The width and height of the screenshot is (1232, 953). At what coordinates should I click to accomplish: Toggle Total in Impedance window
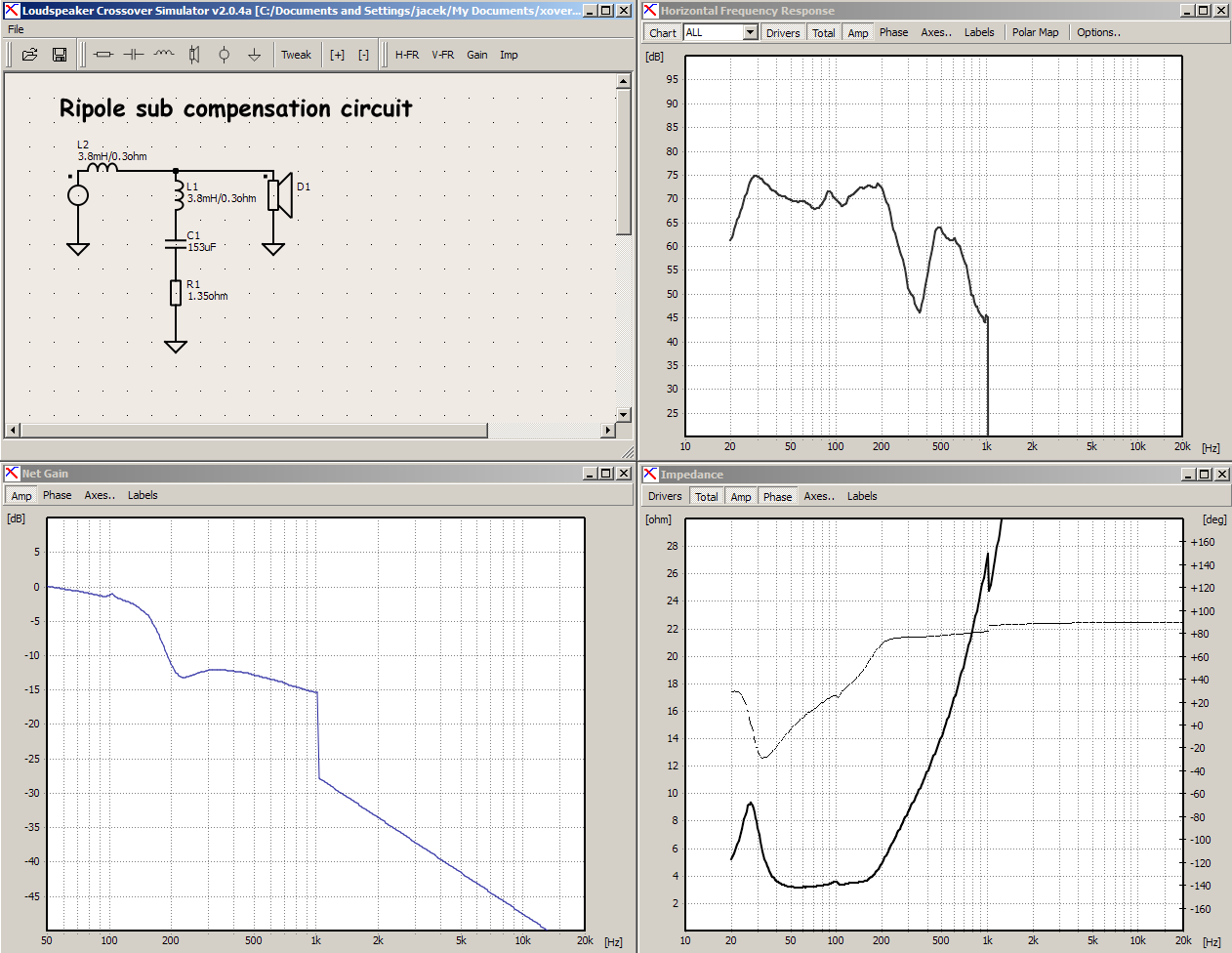pos(707,496)
